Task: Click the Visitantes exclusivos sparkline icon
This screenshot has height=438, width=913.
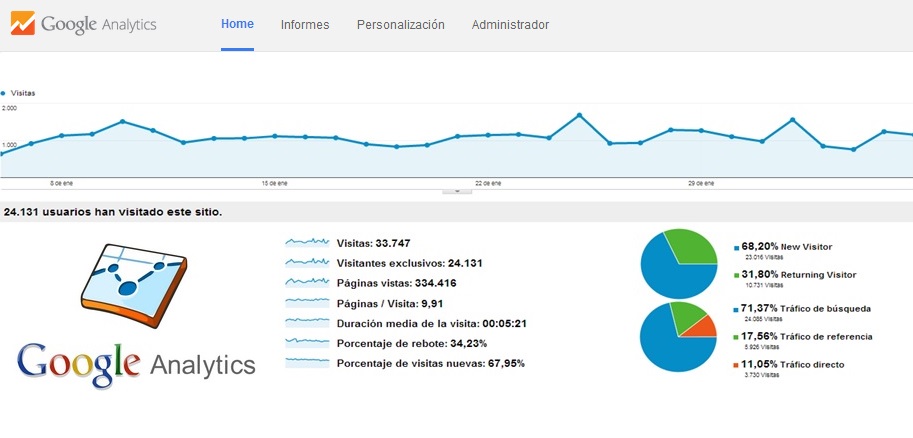Action: [307, 263]
